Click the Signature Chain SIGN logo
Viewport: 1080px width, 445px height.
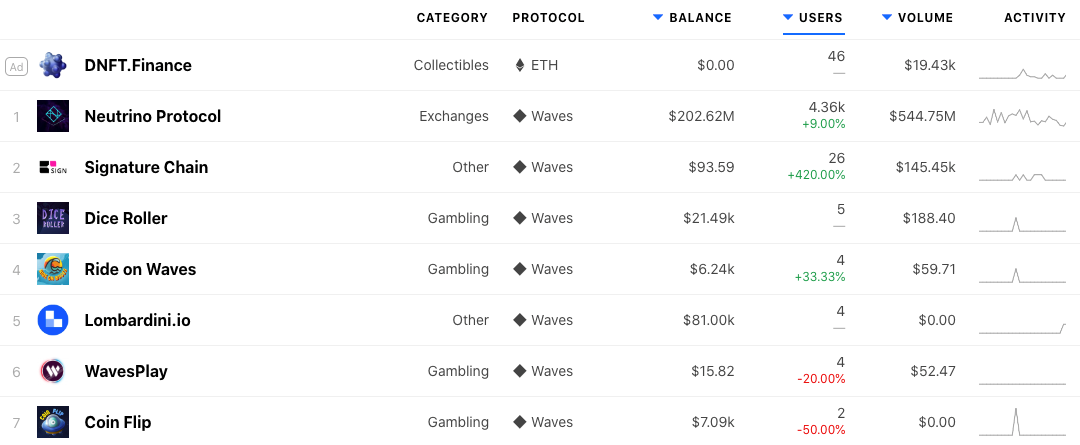(x=53, y=167)
